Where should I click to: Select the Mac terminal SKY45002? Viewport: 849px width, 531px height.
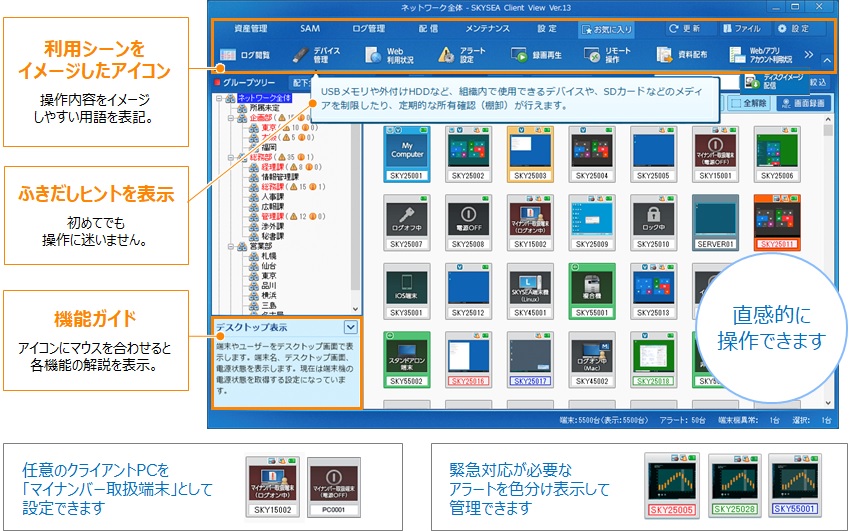592,360
